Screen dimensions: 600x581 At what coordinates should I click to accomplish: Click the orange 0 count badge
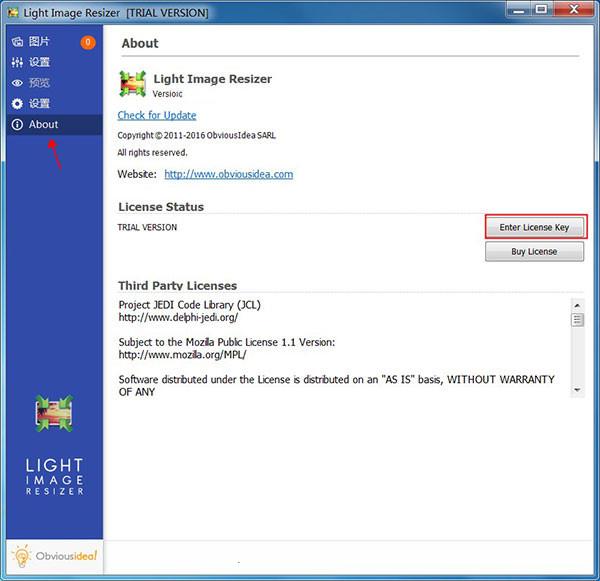88,42
